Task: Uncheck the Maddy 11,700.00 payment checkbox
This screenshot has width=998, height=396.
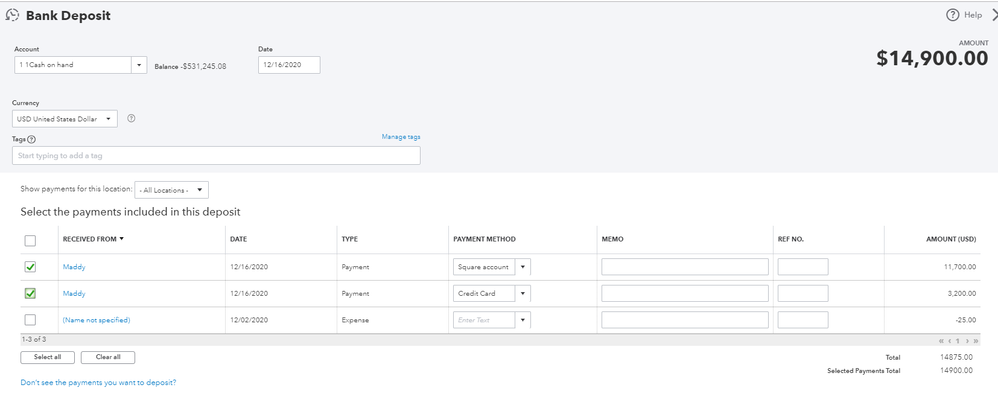Action: [x=30, y=267]
